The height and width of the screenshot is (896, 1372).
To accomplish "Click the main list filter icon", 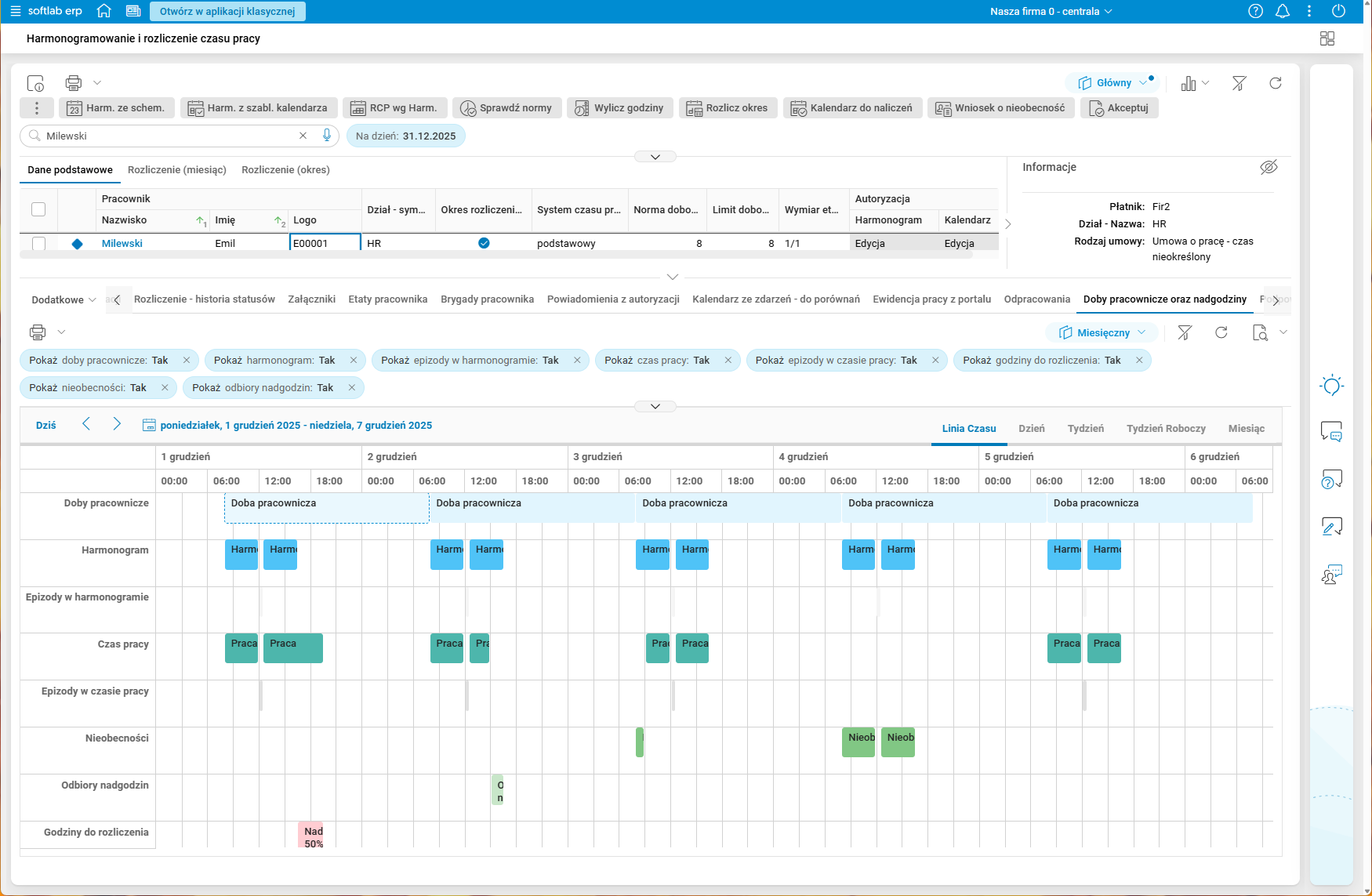I will [x=1239, y=83].
